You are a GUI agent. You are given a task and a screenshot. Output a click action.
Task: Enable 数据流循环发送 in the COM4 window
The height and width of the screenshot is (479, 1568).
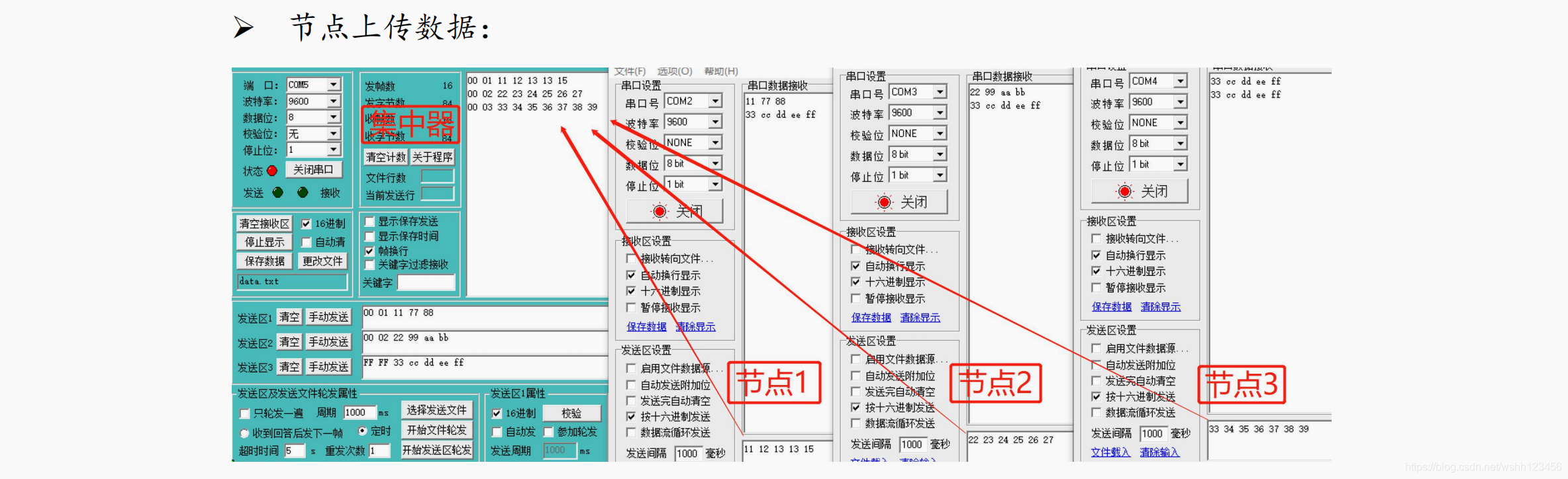pyautogui.click(x=1097, y=413)
